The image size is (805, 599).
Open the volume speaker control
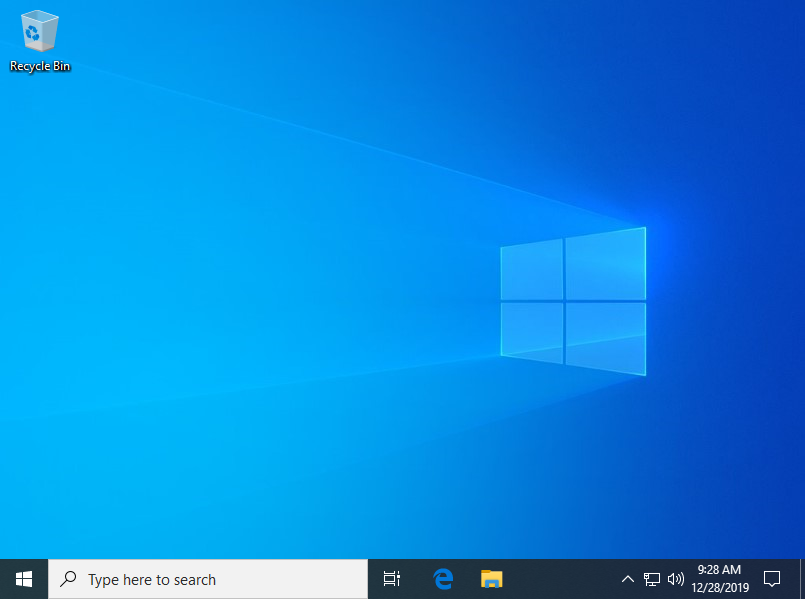pyautogui.click(x=676, y=579)
